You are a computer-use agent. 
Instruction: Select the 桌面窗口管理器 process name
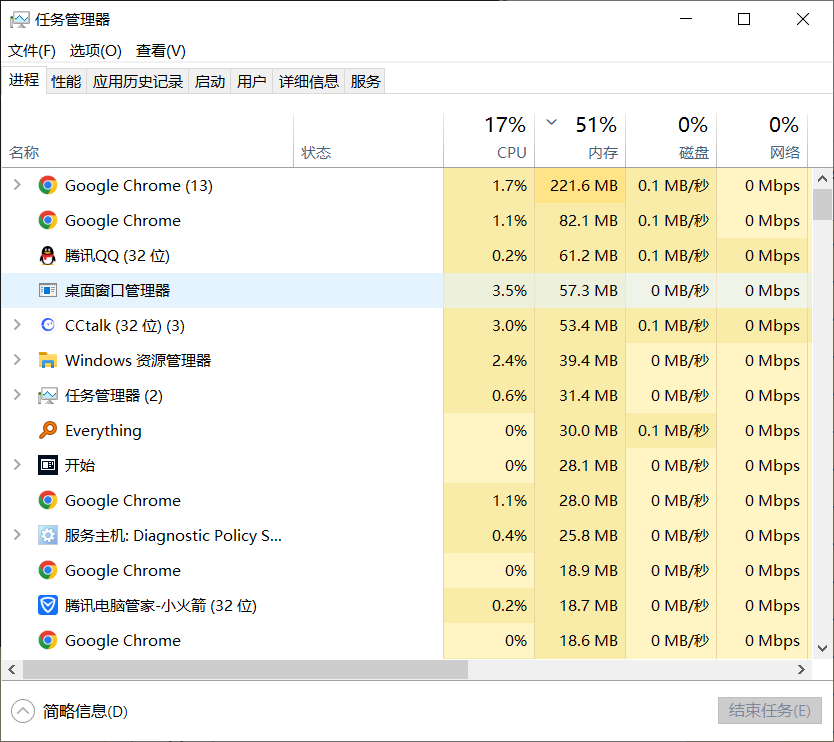[118, 290]
